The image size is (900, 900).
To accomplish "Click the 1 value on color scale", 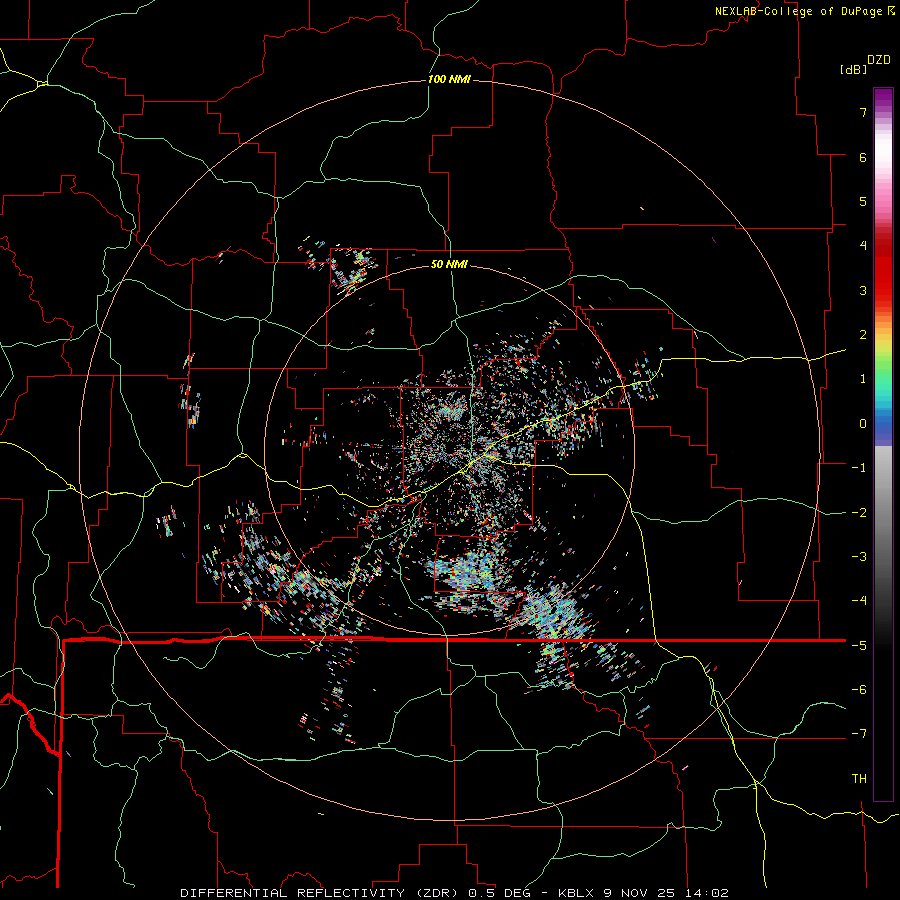I will pyautogui.click(x=863, y=379).
